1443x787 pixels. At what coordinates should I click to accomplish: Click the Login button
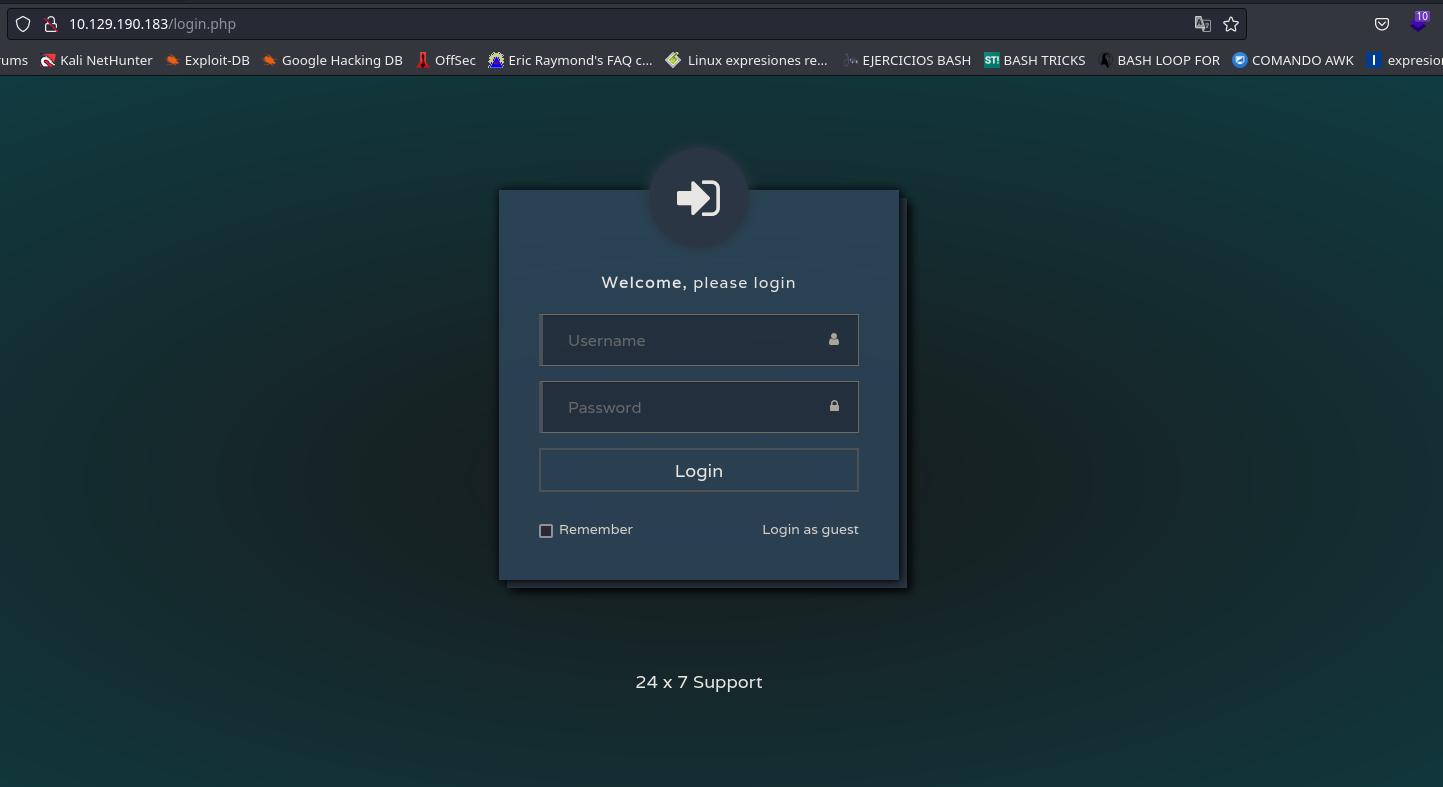699,470
